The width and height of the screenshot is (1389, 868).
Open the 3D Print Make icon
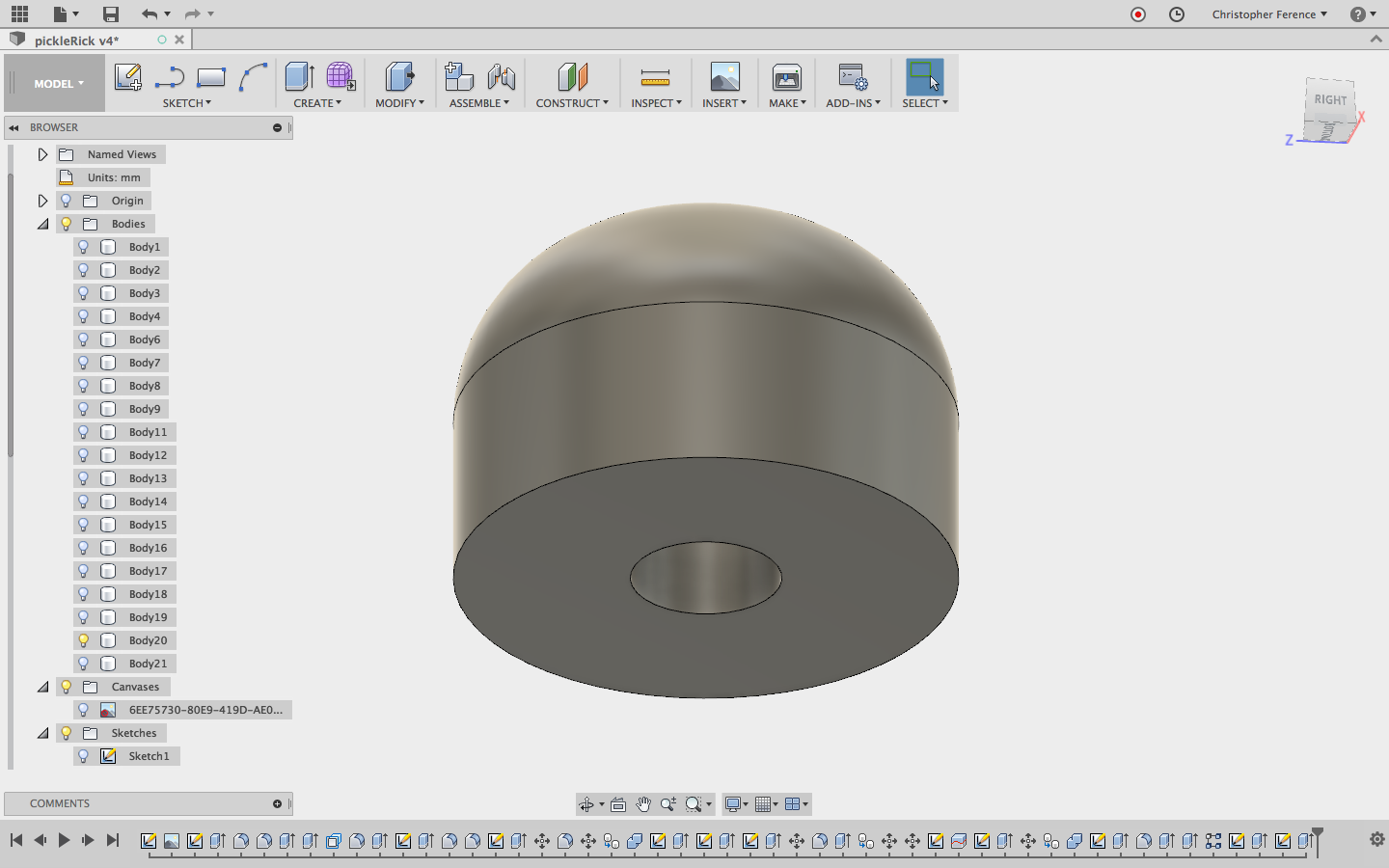click(786, 77)
